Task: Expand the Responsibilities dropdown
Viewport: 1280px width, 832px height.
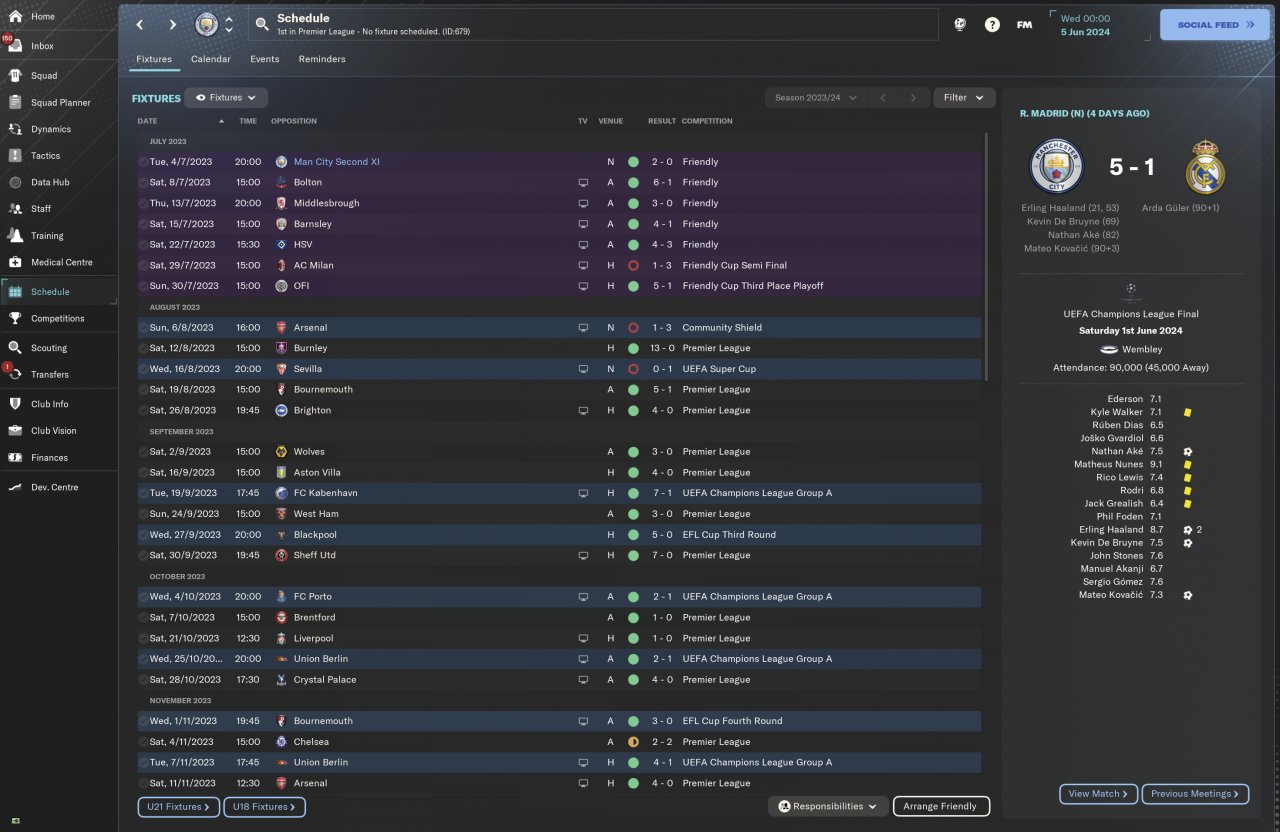Action: [828, 806]
